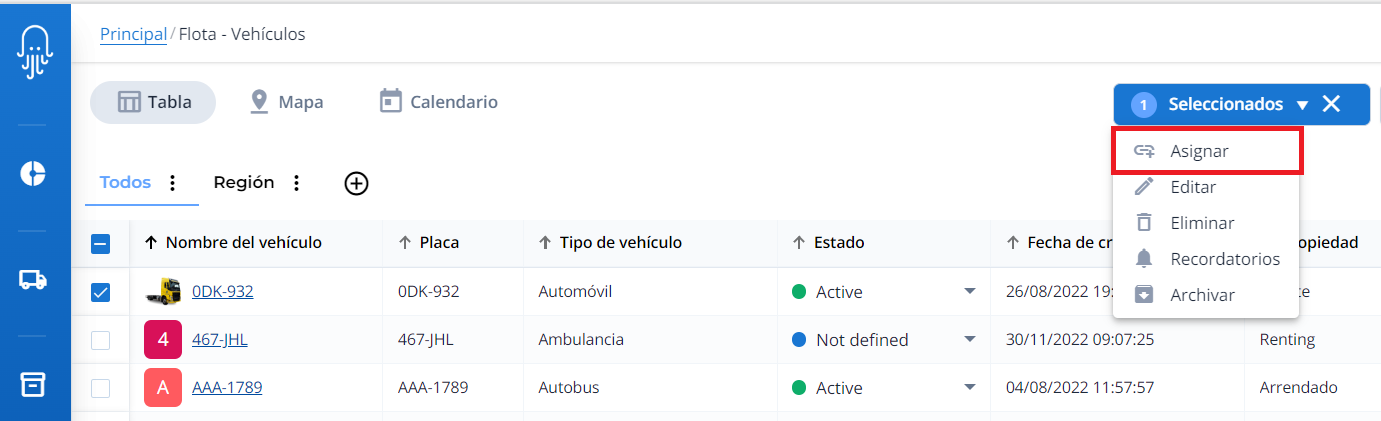Viewport: 1381px width, 421px height.
Task: Open options menu for Región tab
Action: 296,183
